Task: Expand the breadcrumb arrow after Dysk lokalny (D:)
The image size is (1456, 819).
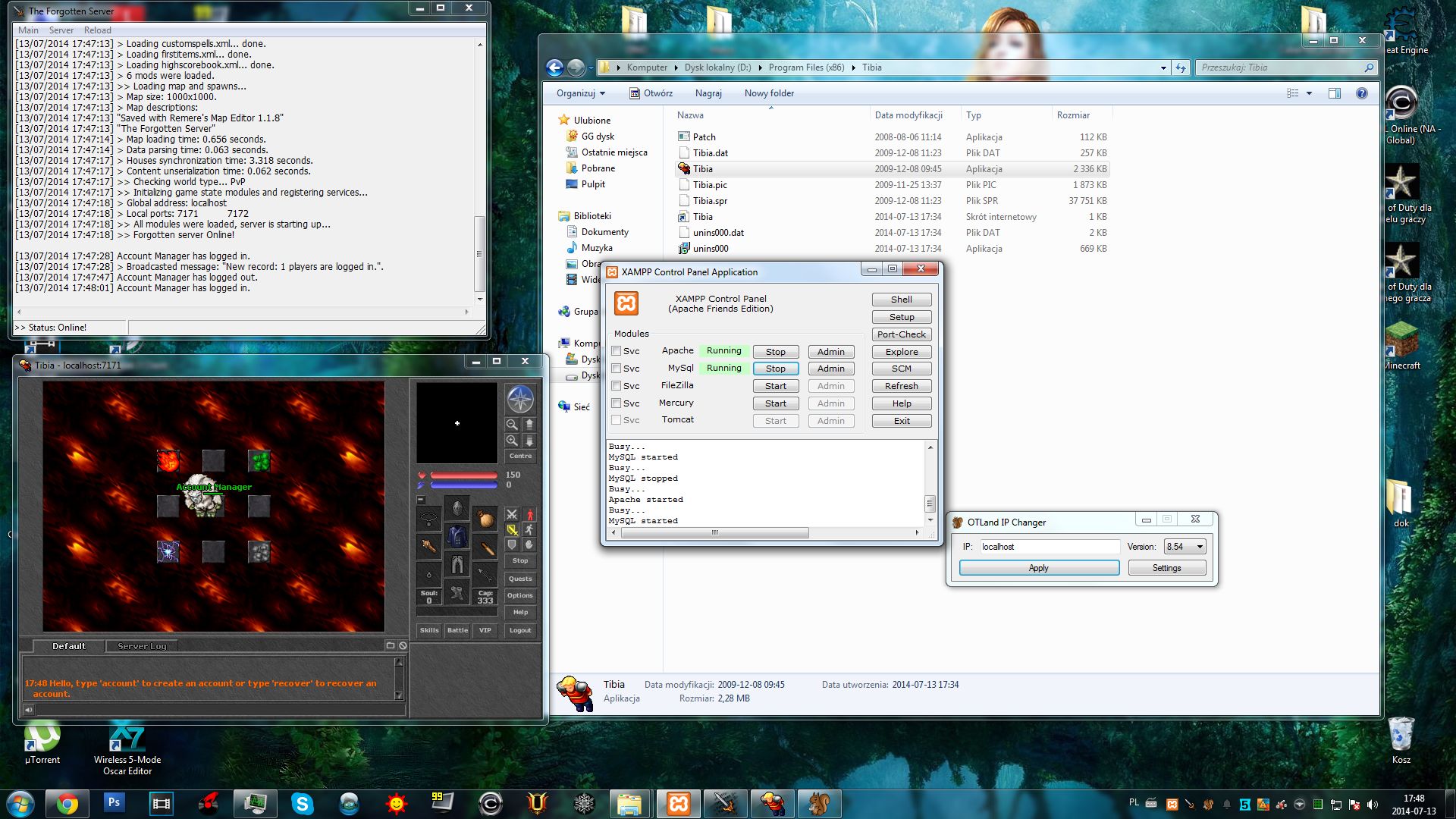Action: (x=760, y=67)
